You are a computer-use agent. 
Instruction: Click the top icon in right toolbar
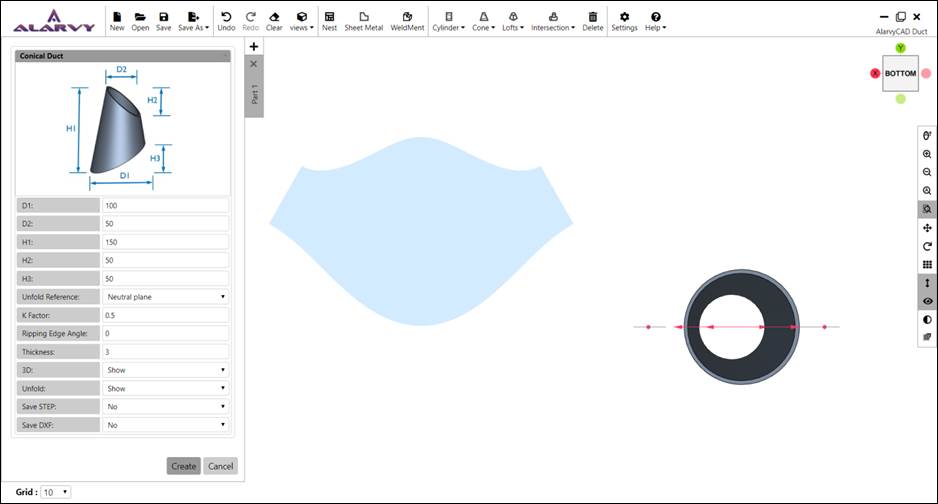(927, 136)
